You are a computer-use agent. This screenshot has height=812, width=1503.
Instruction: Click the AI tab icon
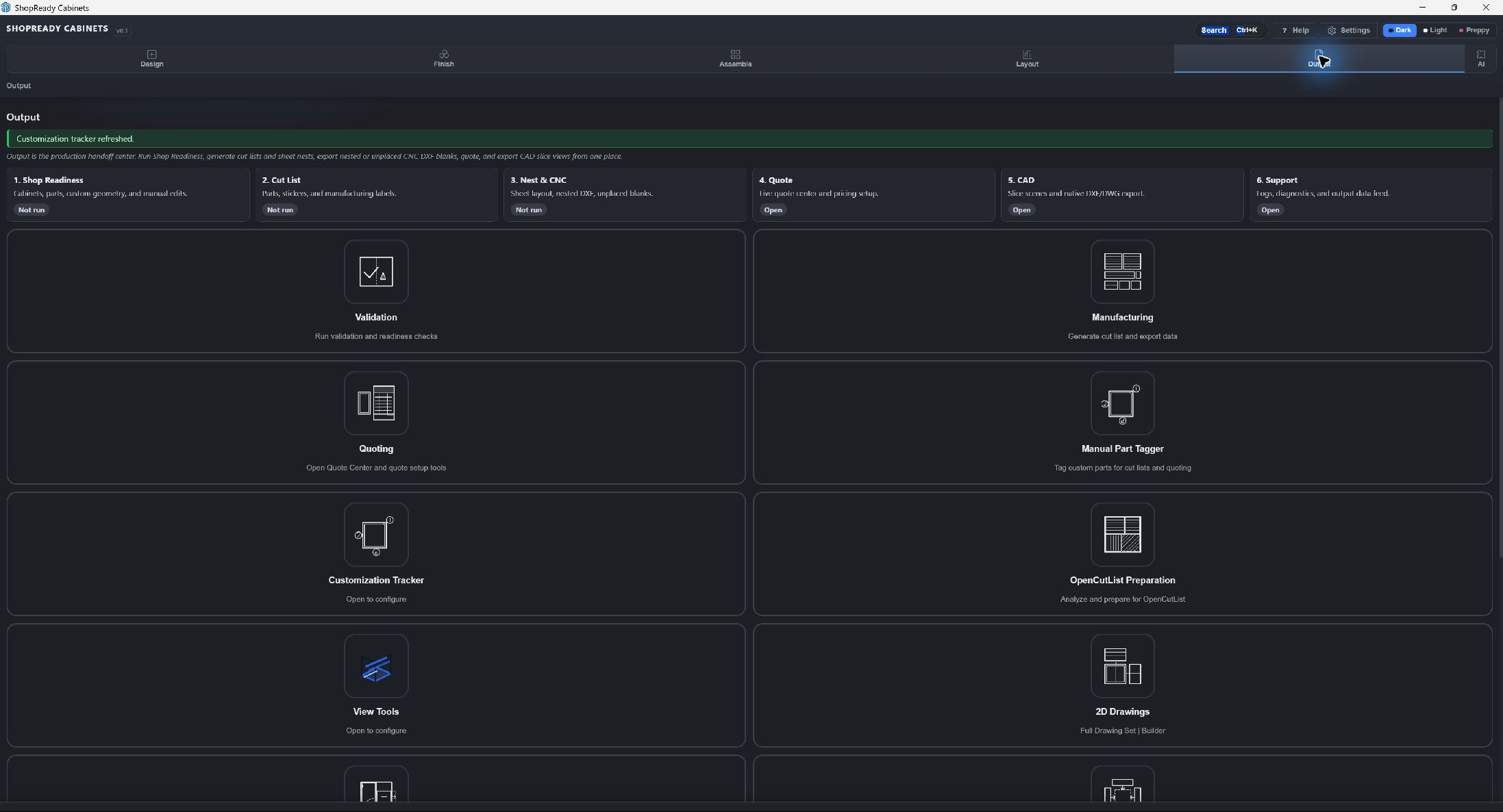point(1481,54)
